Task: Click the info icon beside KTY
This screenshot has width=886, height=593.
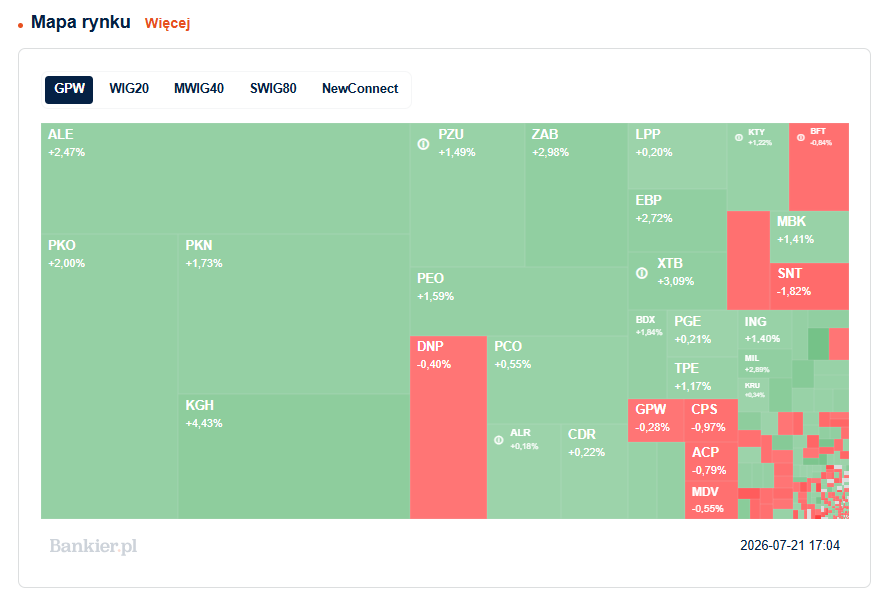Action: pos(739,137)
